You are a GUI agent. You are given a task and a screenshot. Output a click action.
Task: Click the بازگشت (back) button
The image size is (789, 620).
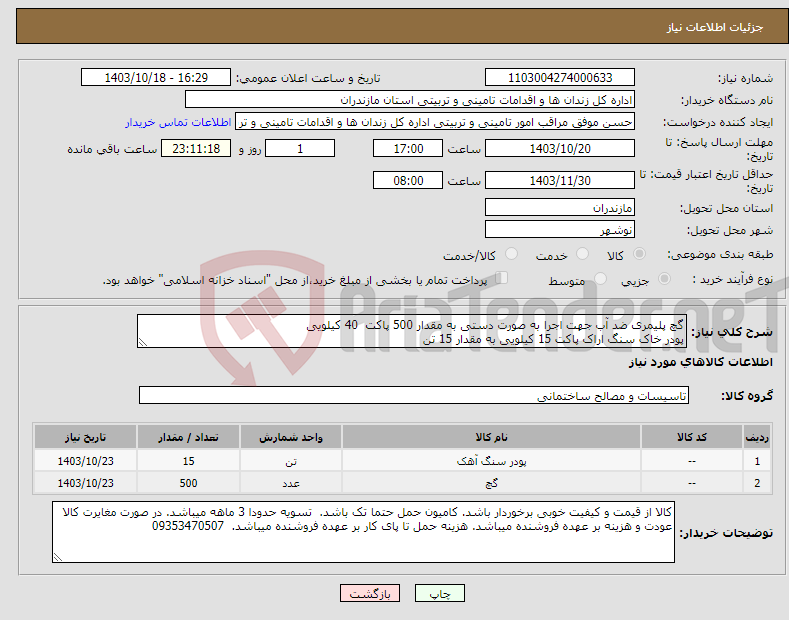[370, 593]
